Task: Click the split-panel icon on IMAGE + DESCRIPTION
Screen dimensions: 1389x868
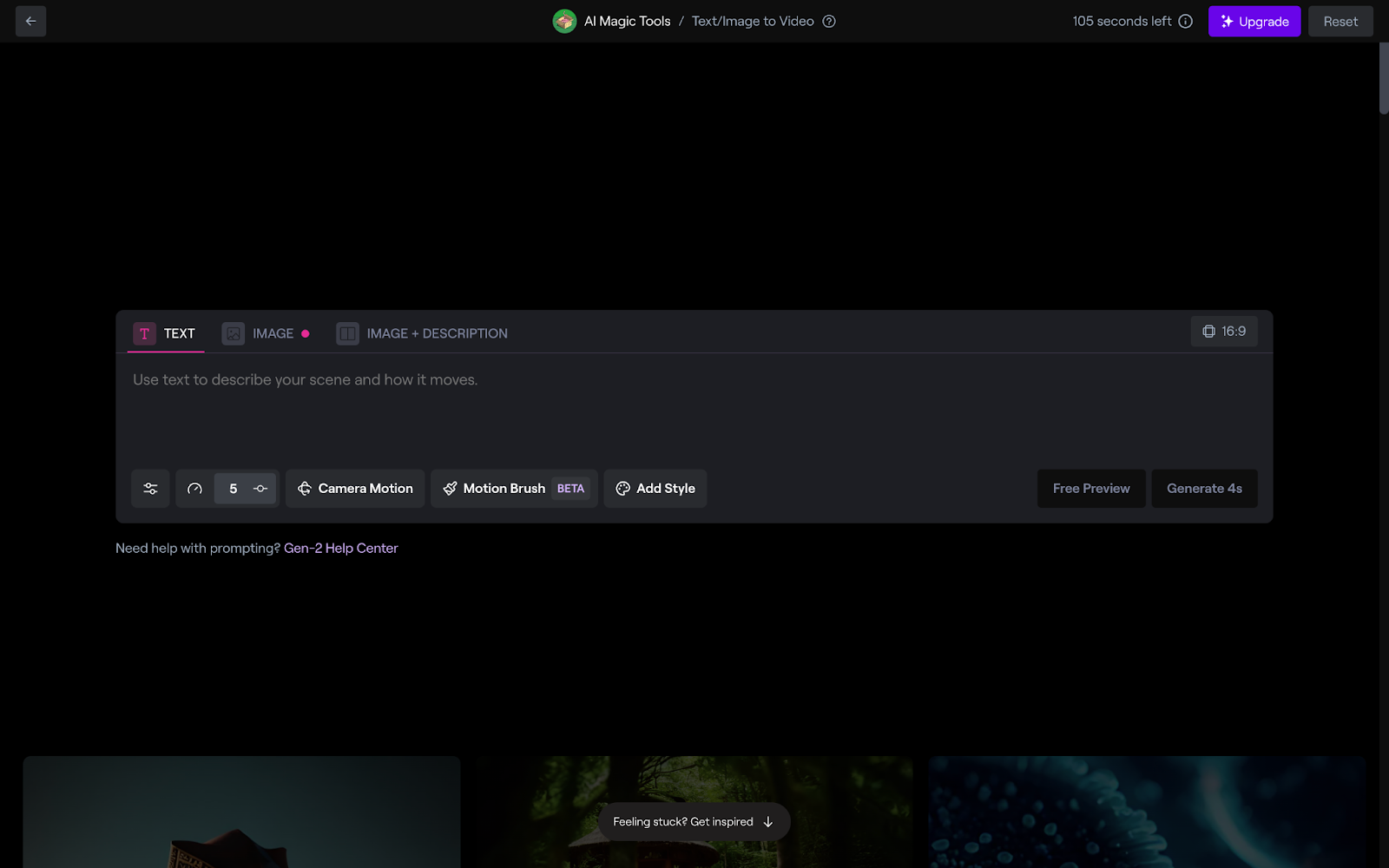Action: point(347,333)
